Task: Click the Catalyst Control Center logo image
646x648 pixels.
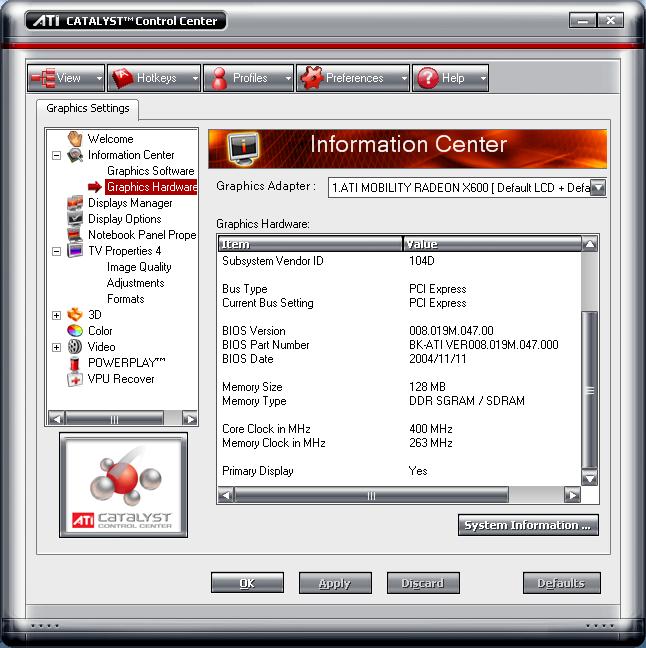Action: coord(123,485)
